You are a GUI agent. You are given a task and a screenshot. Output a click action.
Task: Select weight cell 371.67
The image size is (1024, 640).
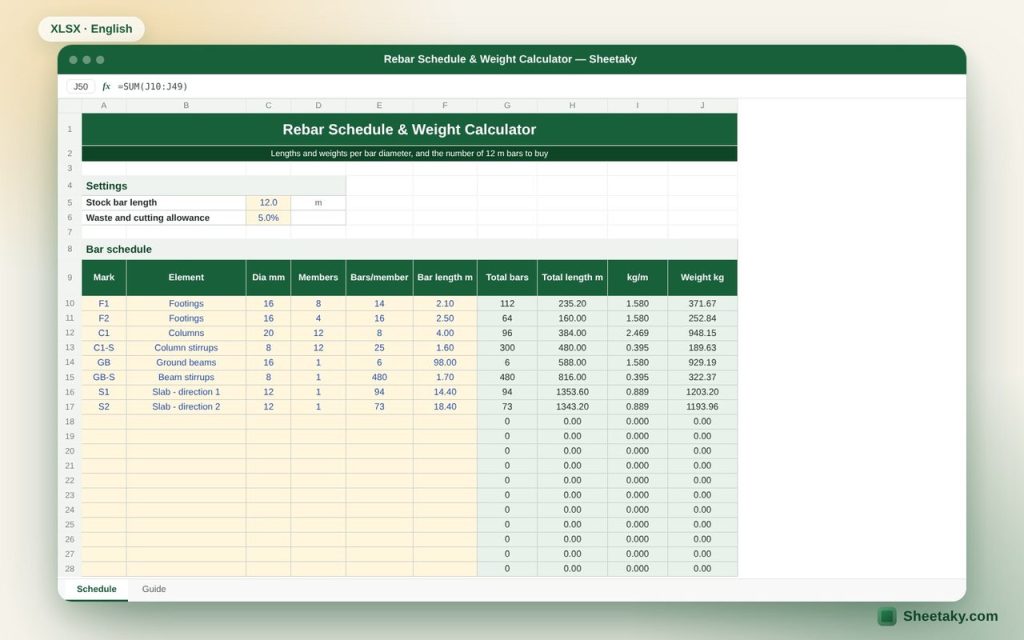703,304
